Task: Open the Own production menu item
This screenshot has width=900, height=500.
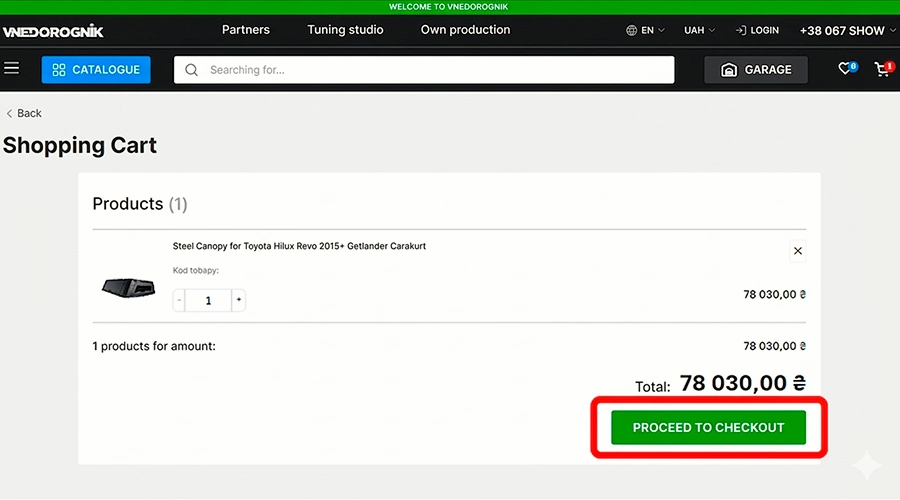Action: tap(465, 30)
